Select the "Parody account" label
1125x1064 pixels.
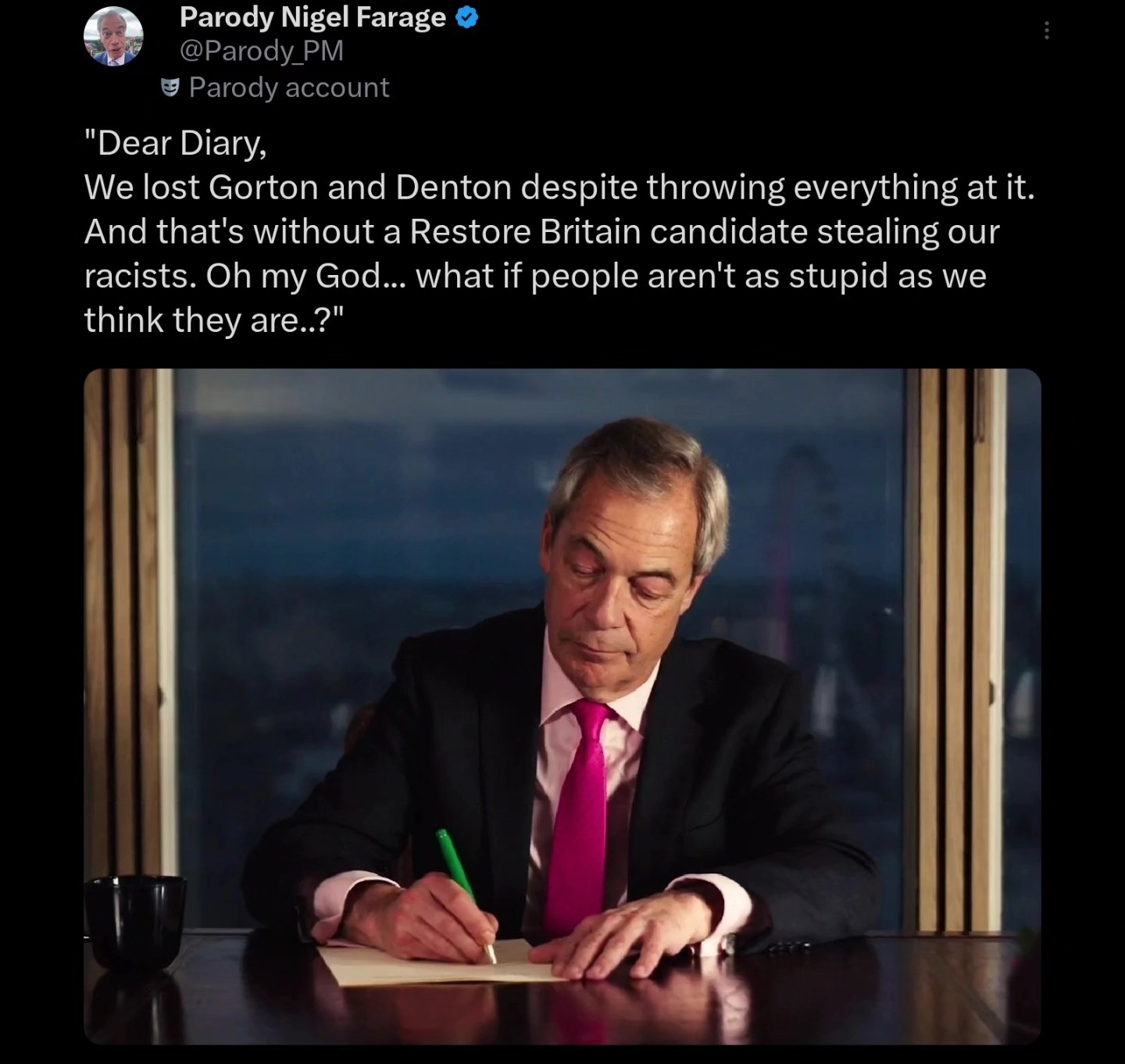[288, 87]
